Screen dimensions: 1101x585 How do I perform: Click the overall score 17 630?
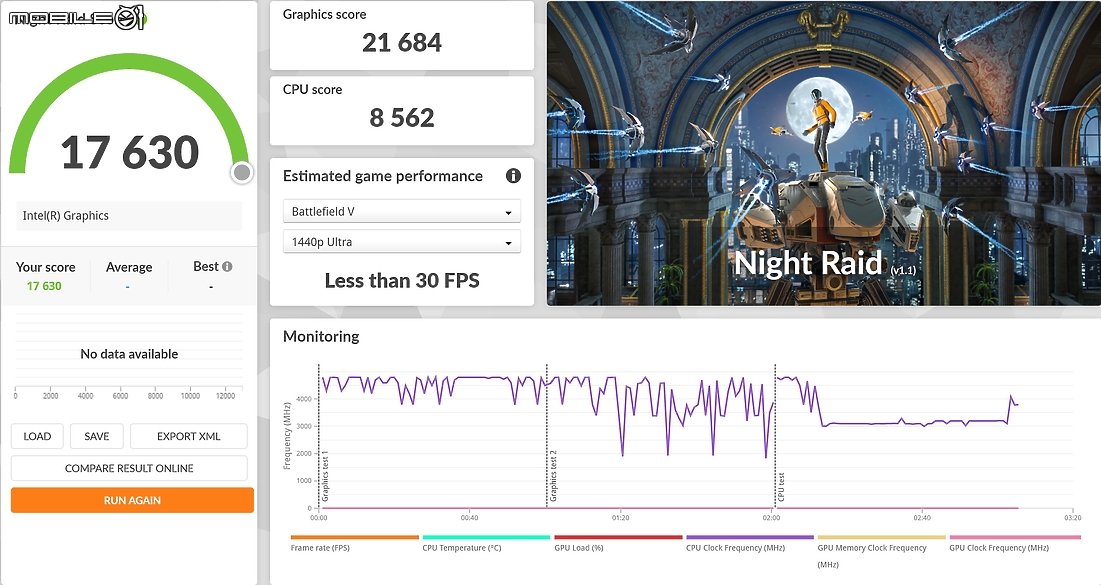click(130, 152)
